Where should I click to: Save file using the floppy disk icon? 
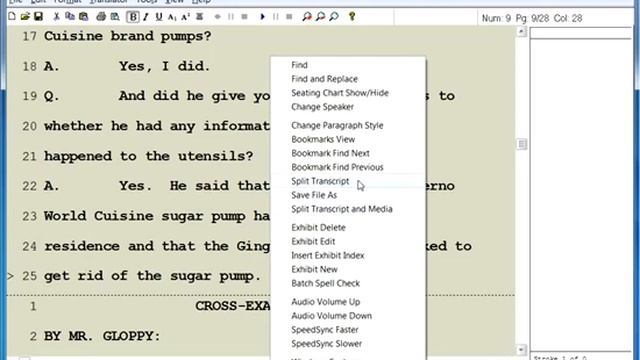[38, 16]
